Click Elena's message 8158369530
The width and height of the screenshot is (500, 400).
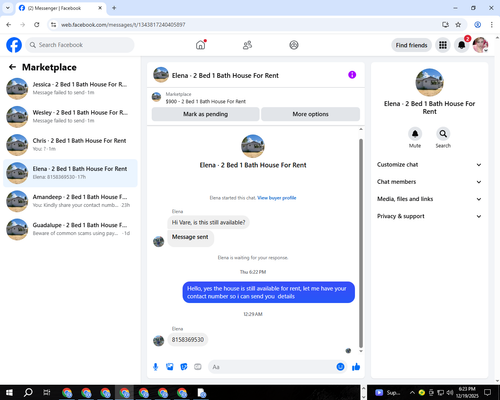[188, 340]
